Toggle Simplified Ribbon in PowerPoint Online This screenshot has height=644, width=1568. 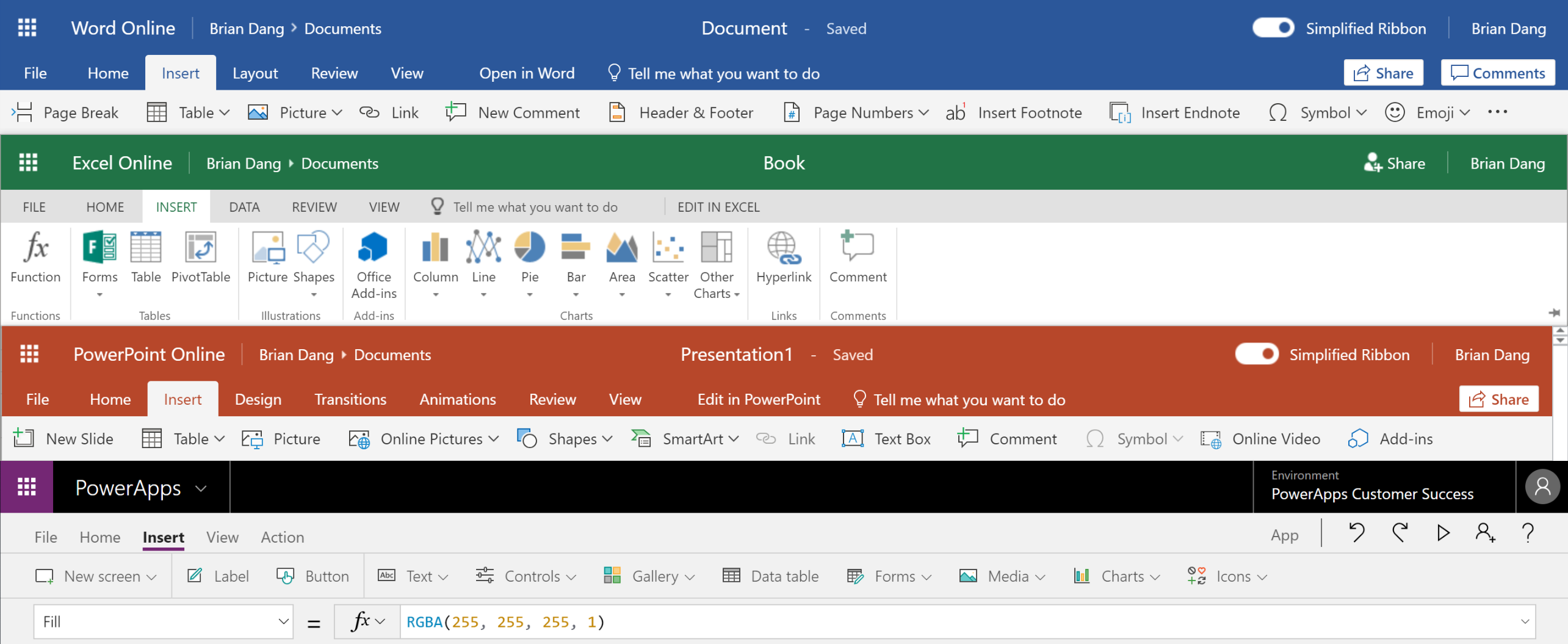pos(1256,354)
